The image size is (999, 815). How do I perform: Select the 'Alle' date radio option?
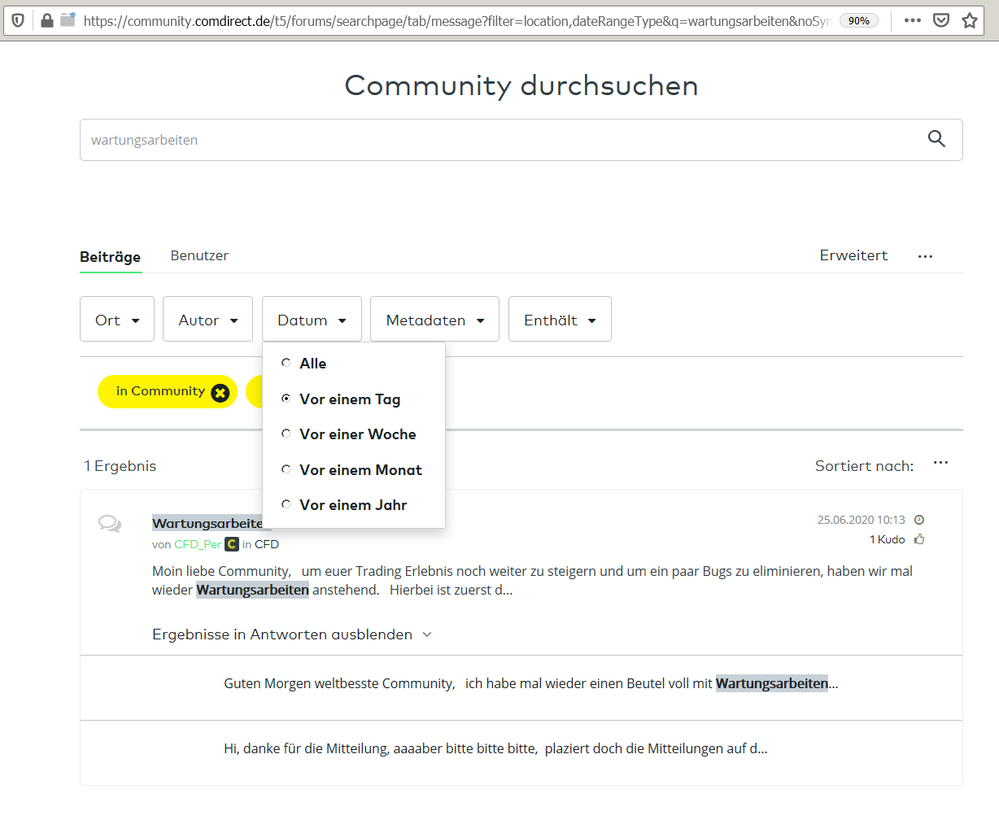[x=286, y=363]
